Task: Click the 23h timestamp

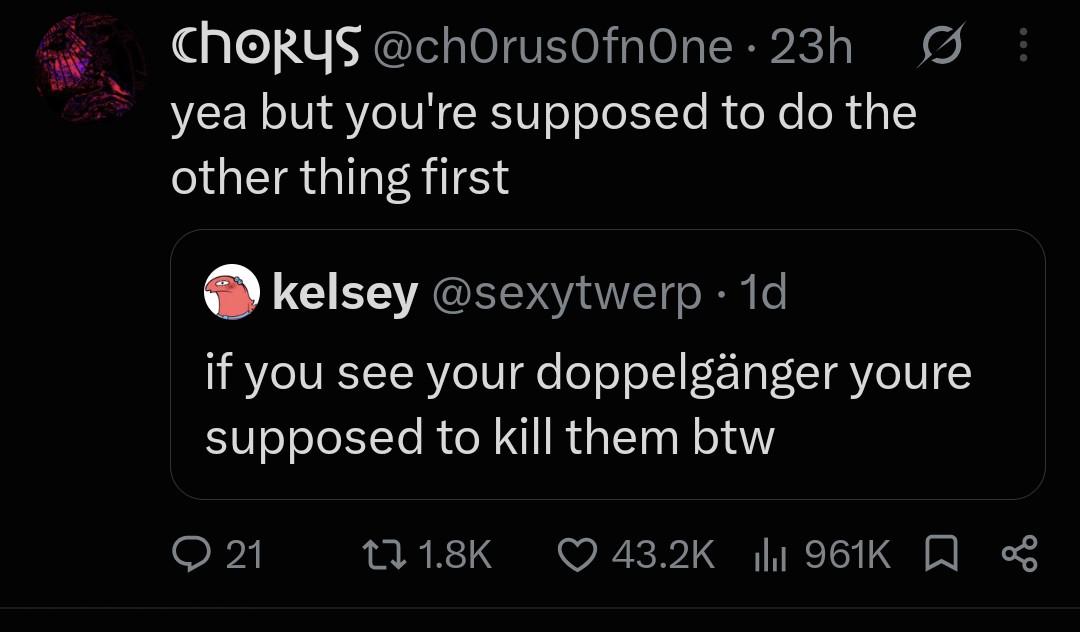Action: click(811, 47)
